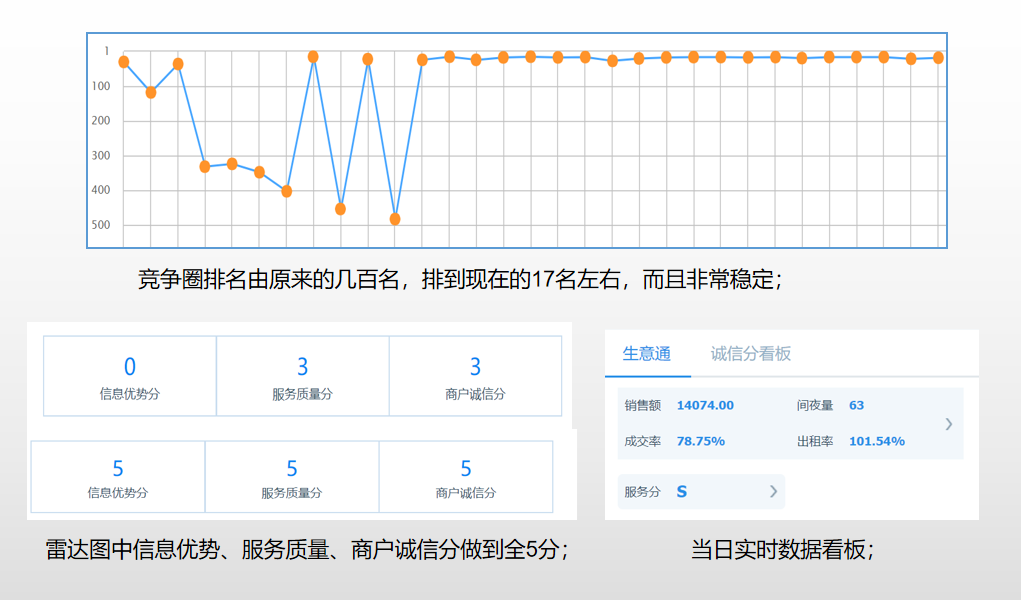Open the 信息优势分 card showing 0
Image resolution: width=1021 pixels, height=600 pixels.
[x=130, y=376]
